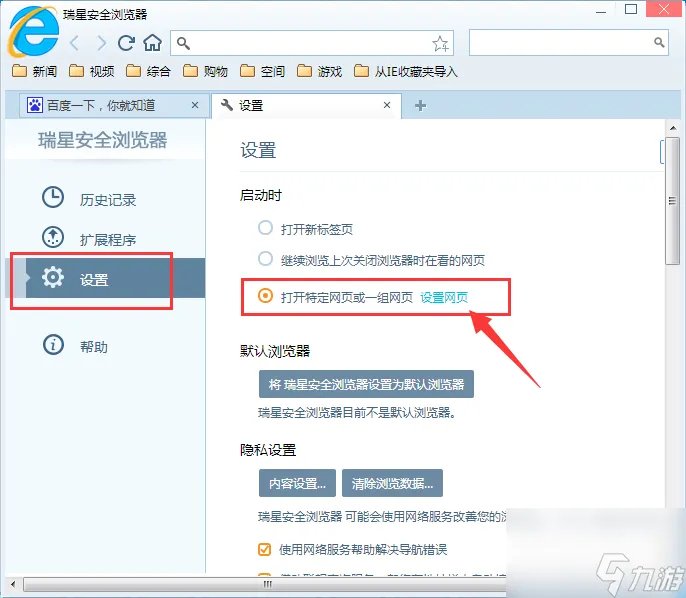Open 扩展程序 in the sidebar
Image resolution: width=686 pixels, height=598 pixels.
(x=107, y=239)
